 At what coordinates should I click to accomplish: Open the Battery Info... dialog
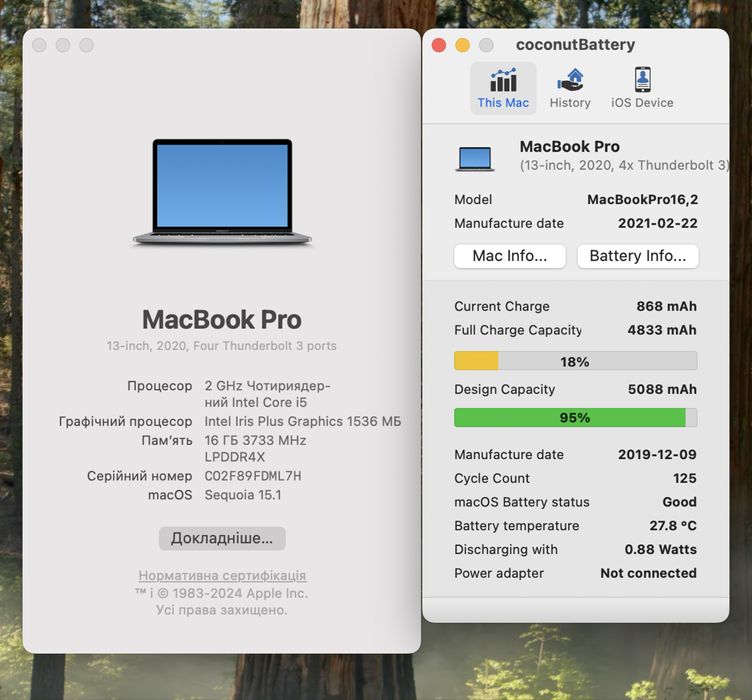click(637, 256)
